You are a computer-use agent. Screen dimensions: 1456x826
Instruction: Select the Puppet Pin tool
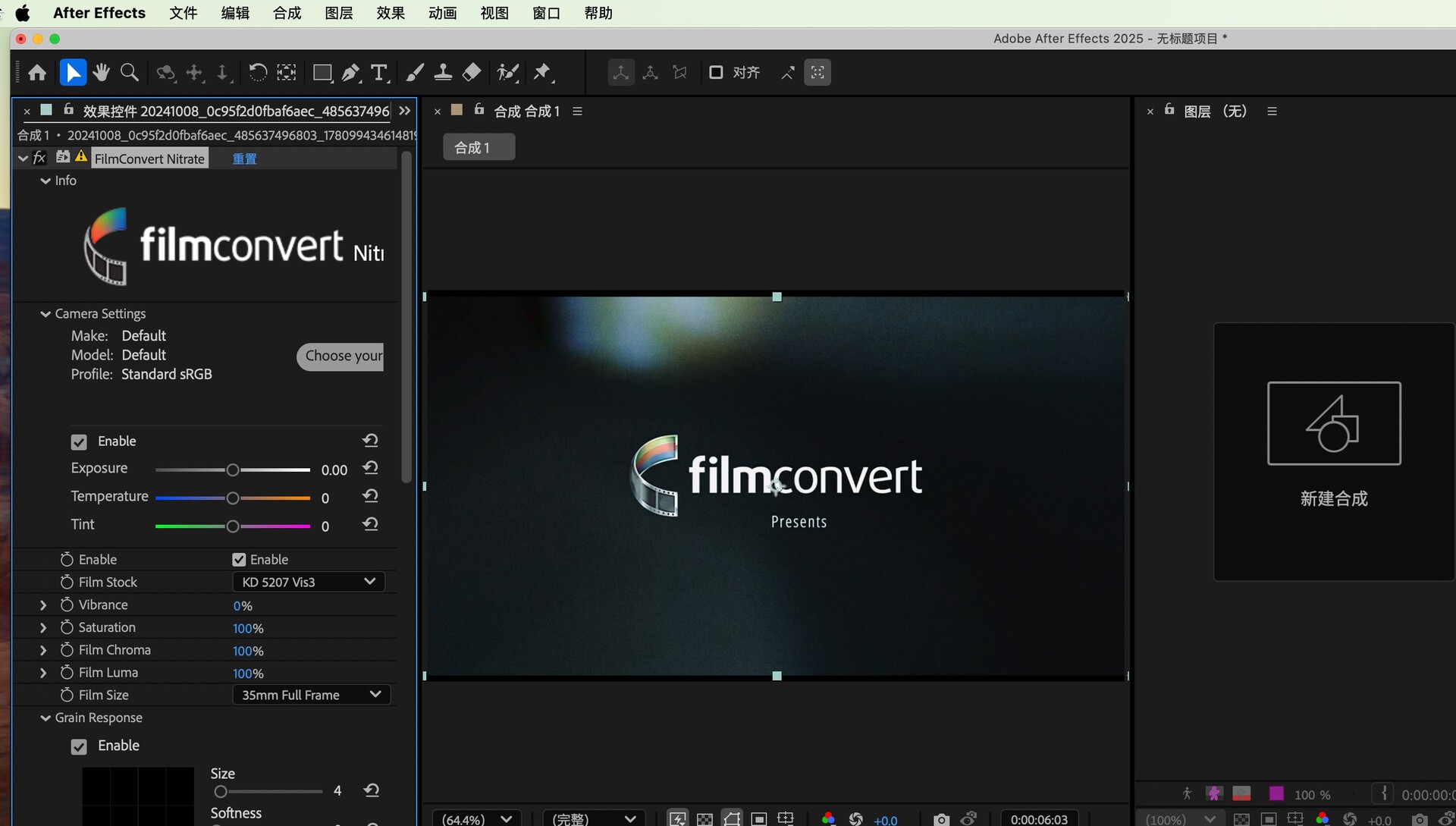coord(542,73)
